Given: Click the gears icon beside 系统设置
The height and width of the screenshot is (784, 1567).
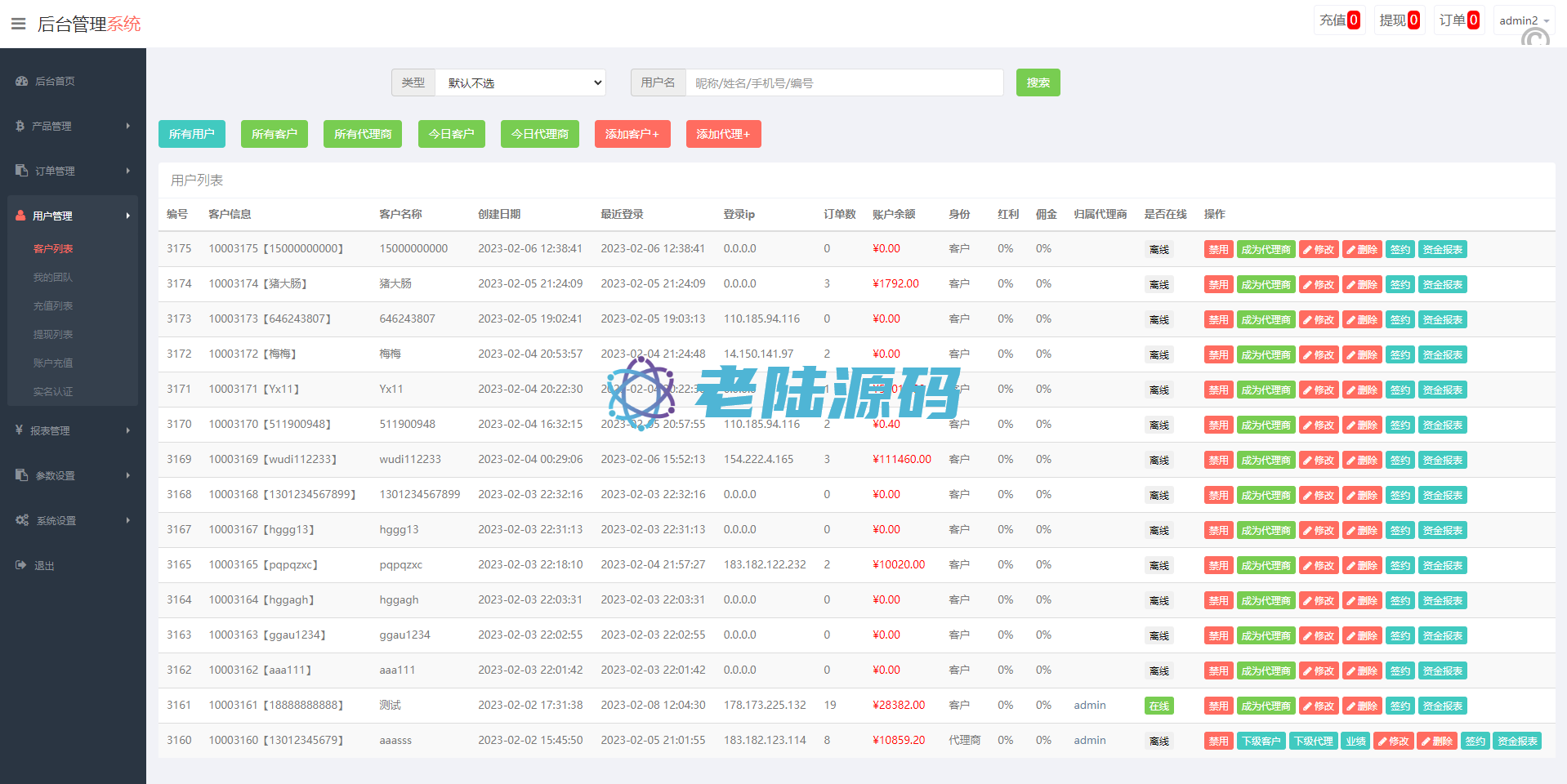Looking at the screenshot, I should point(22,520).
